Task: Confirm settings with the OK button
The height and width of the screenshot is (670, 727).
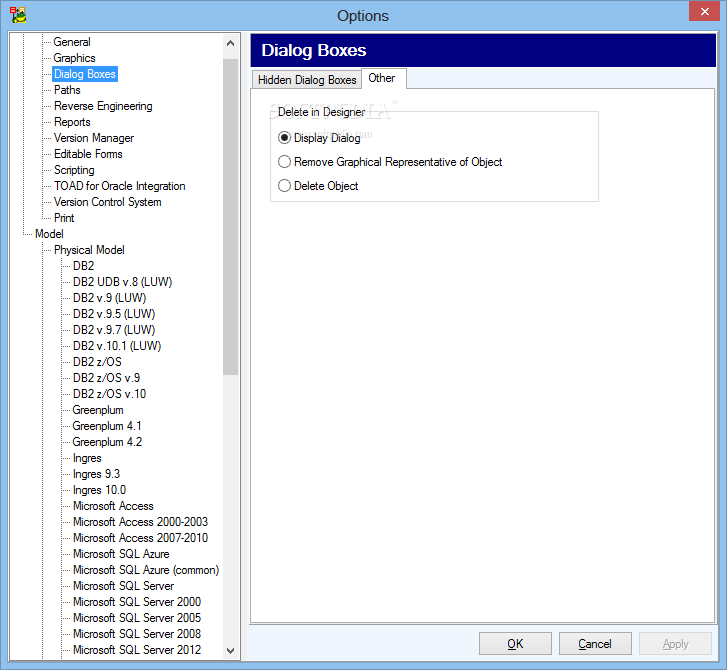Action: [x=515, y=644]
